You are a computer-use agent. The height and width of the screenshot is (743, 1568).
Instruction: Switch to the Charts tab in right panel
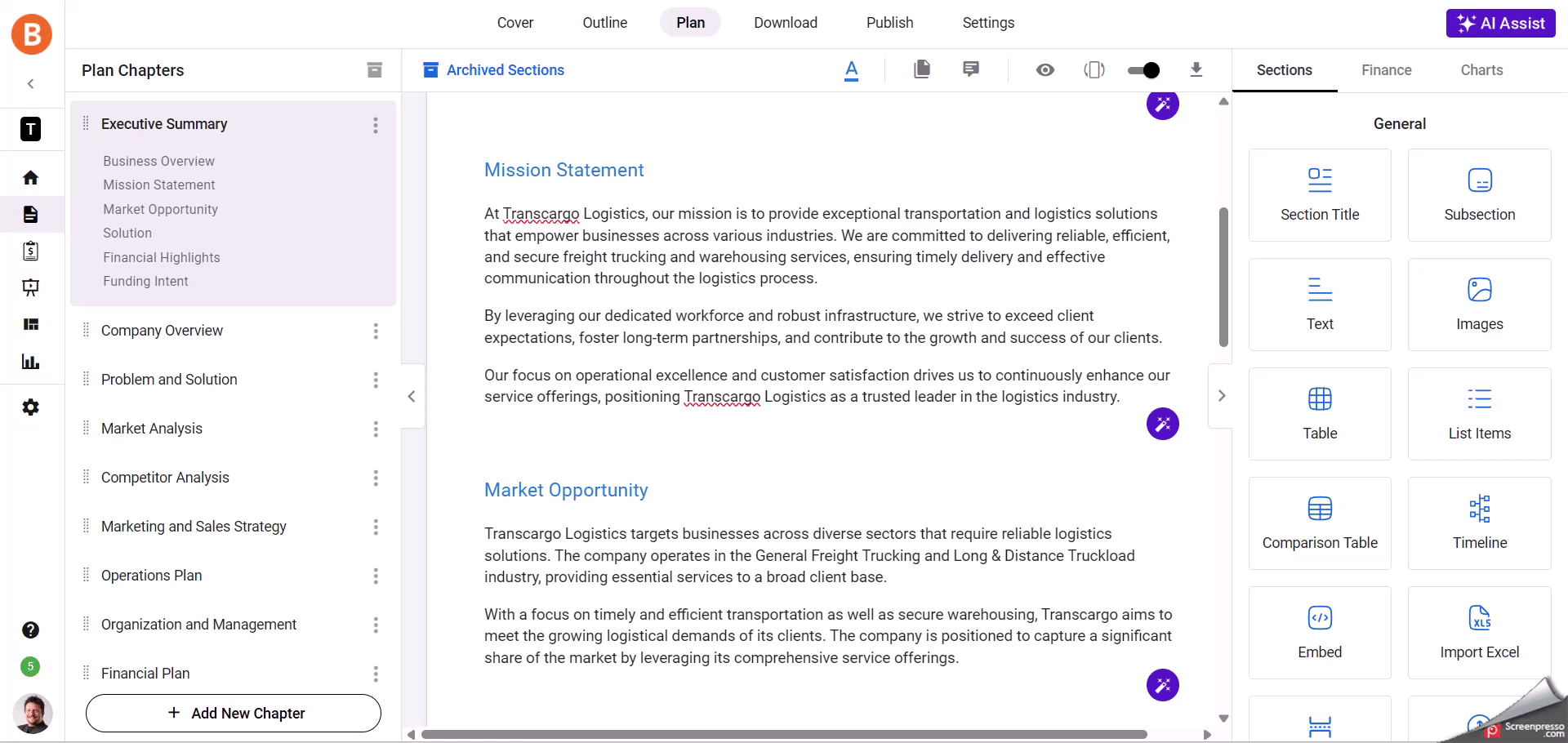[x=1481, y=70]
